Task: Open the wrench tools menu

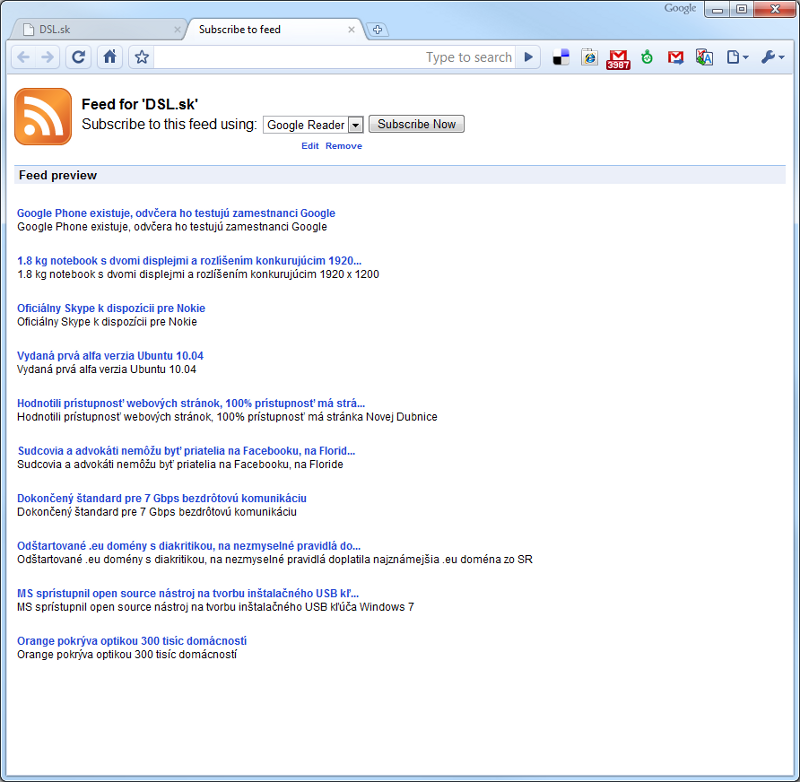Action: click(772, 57)
